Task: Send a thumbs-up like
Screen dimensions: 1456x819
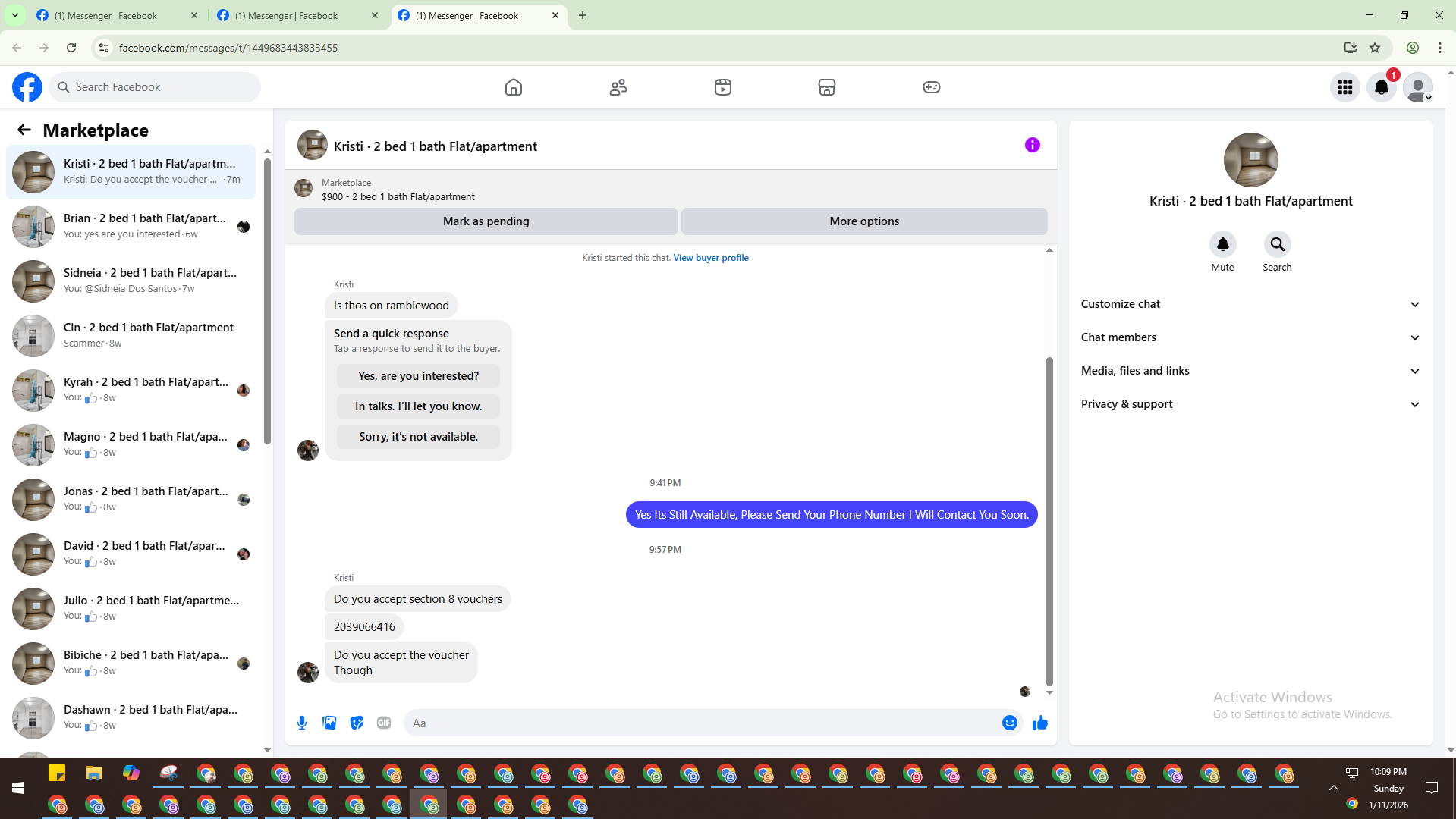Action: 1039,723
